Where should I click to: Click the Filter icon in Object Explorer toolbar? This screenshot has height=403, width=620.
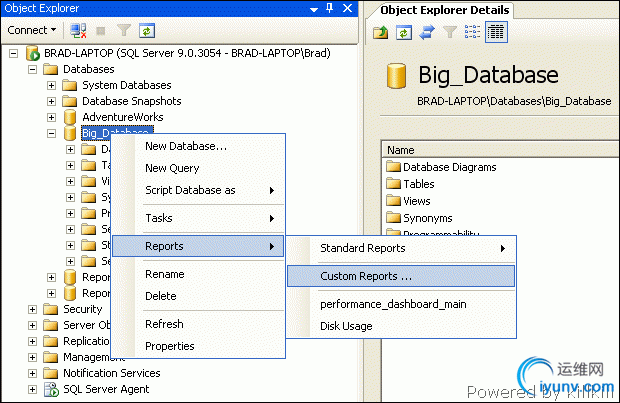124,30
